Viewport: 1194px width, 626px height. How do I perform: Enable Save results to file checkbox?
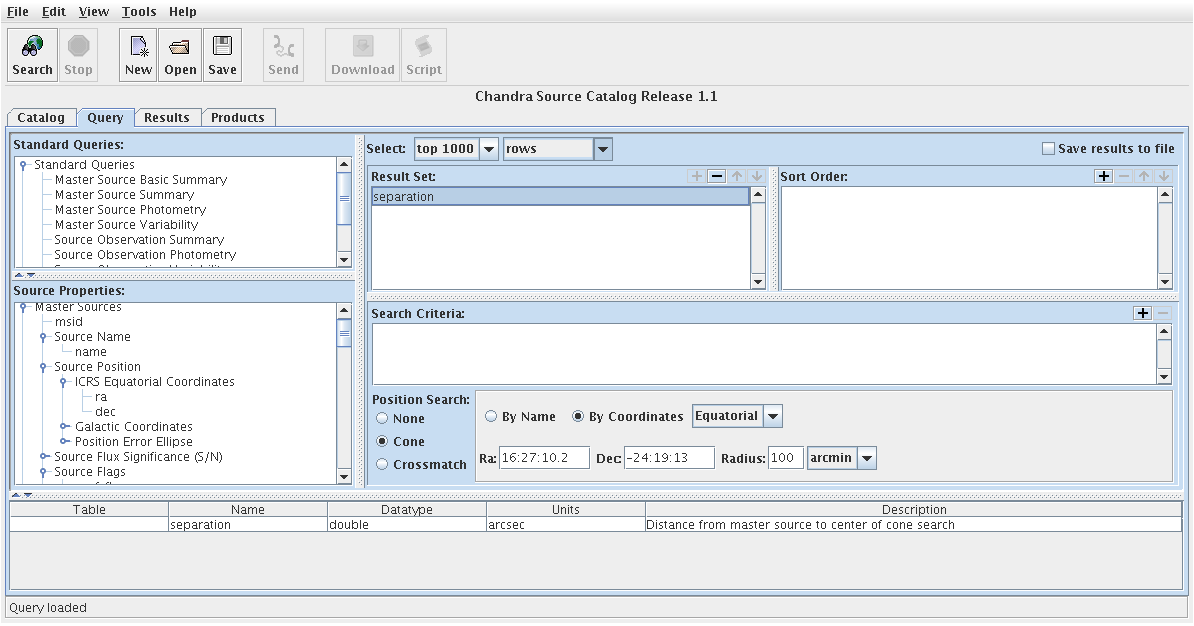pos(1049,149)
